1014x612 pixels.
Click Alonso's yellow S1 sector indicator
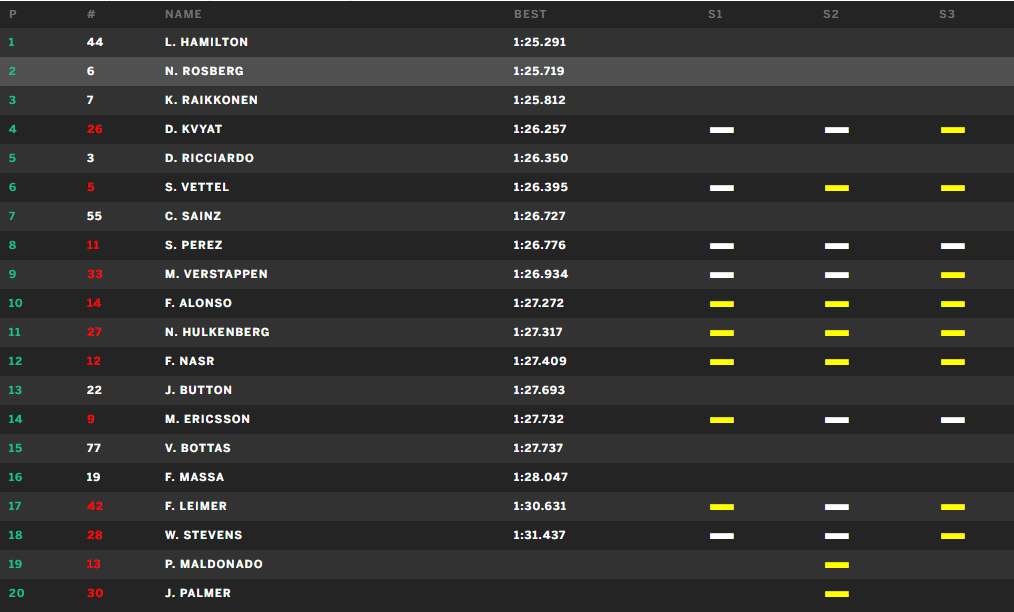(x=722, y=304)
